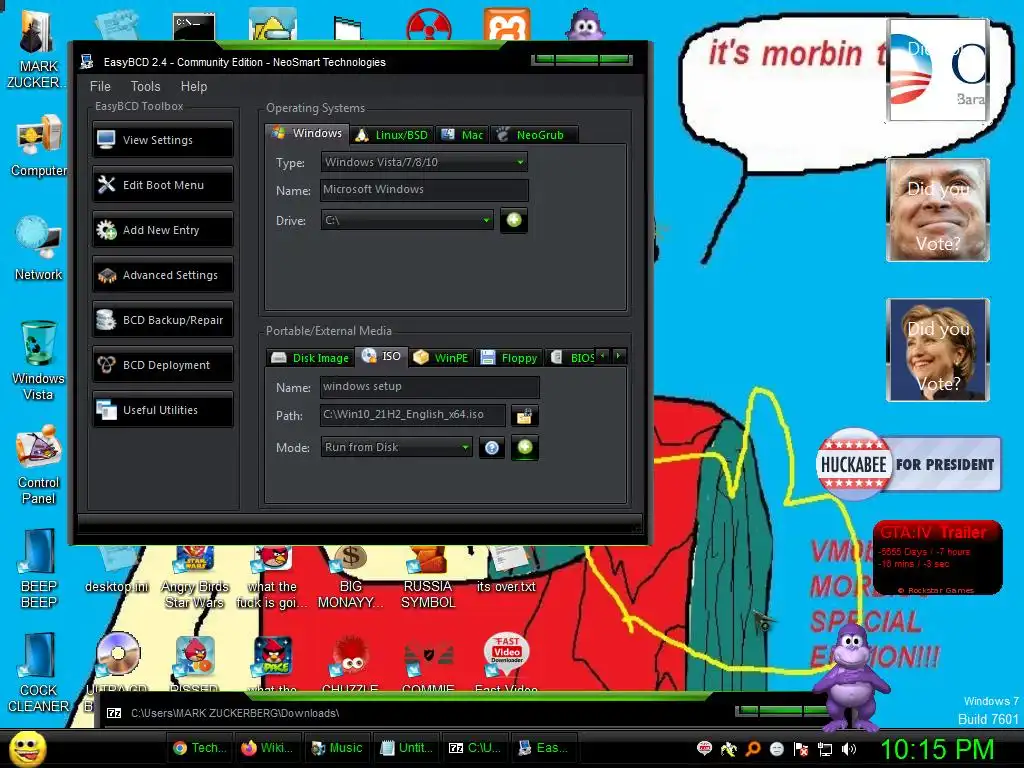
Task: Open the File menu
Action: (x=100, y=86)
